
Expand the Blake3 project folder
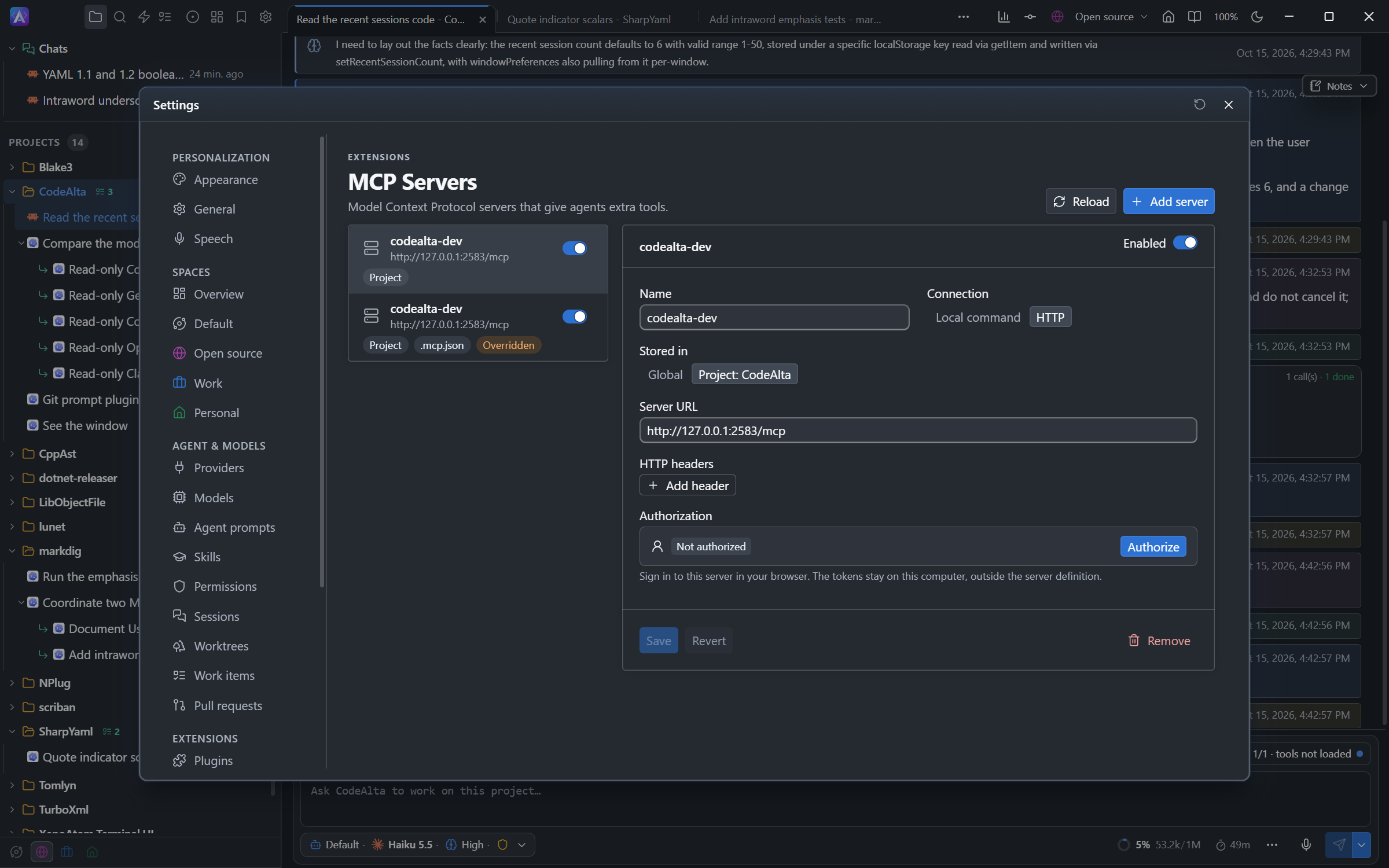(12, 167)
